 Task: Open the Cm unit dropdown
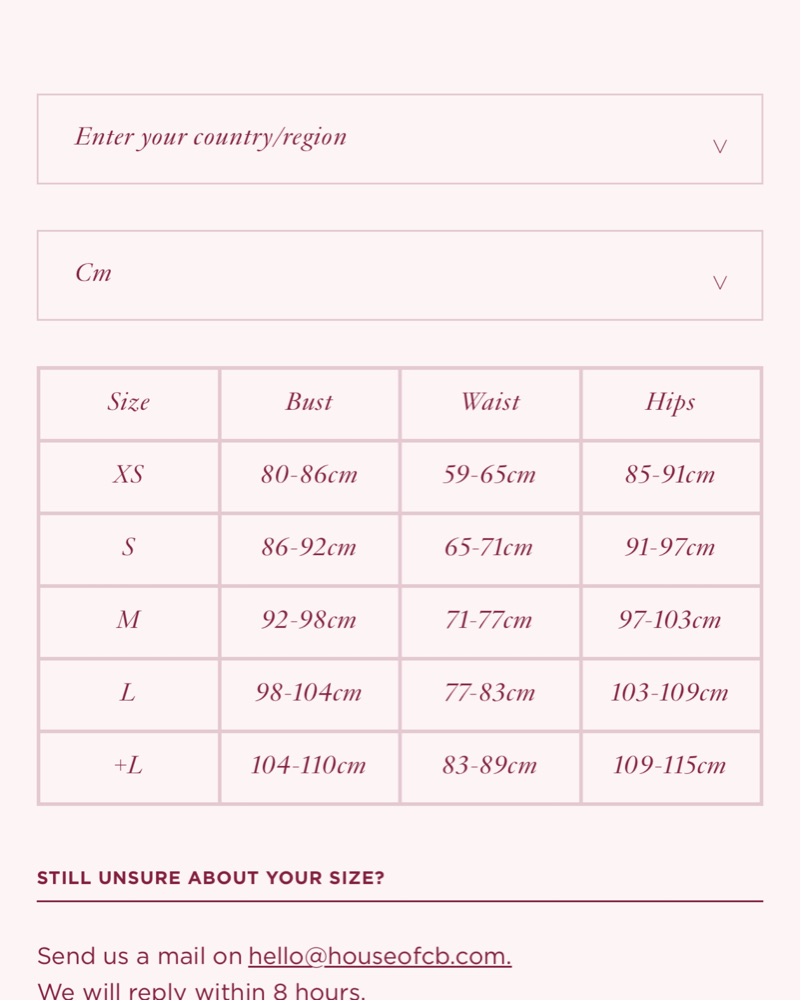[x=400, y=275]
